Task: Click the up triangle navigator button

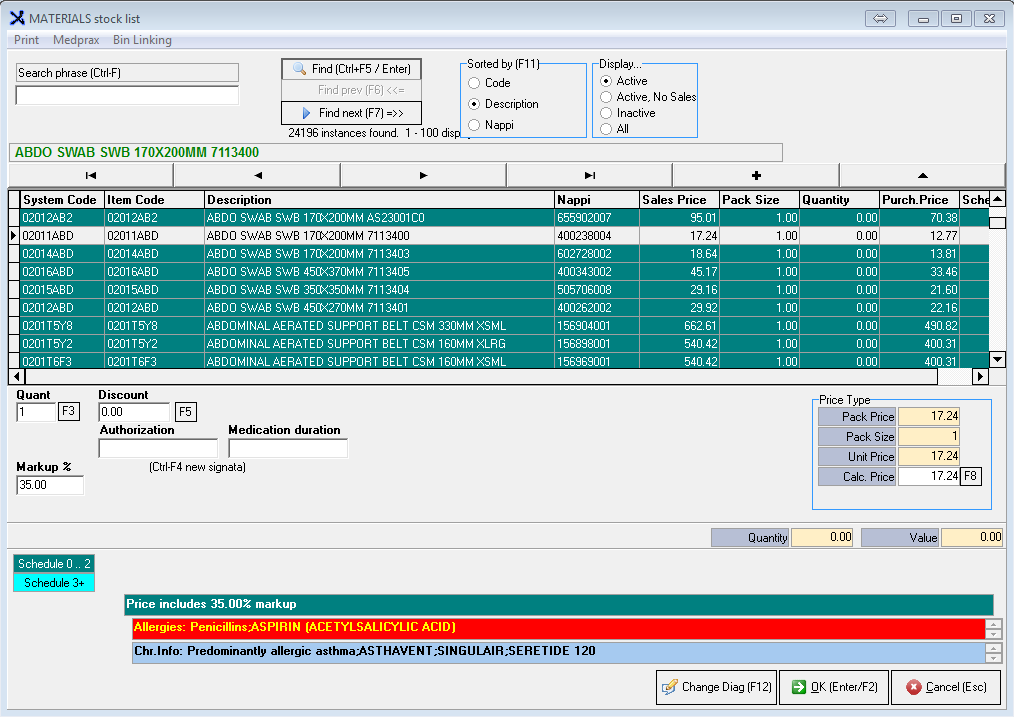Action: [922, 175]
